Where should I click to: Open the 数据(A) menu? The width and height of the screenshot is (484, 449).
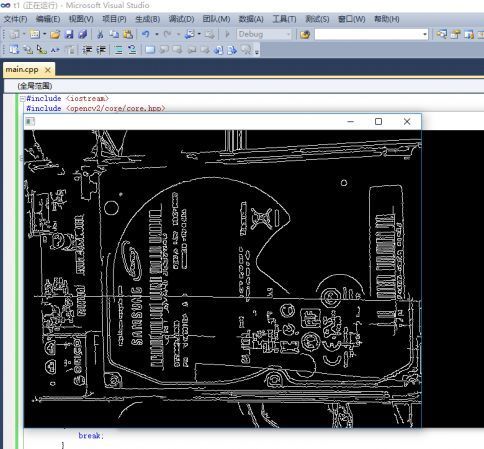[251, 19]
